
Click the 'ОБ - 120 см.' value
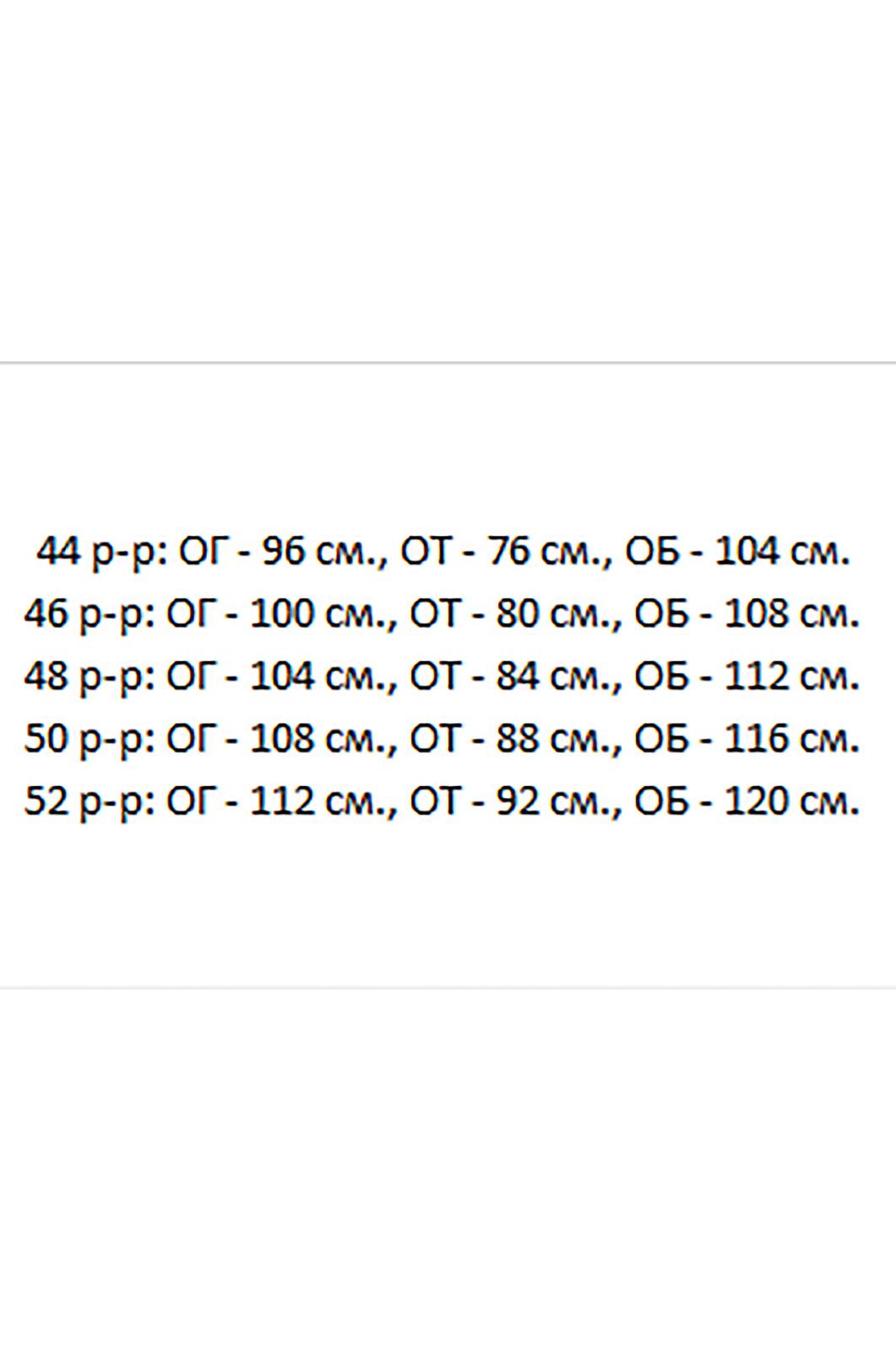pos(747,801)
